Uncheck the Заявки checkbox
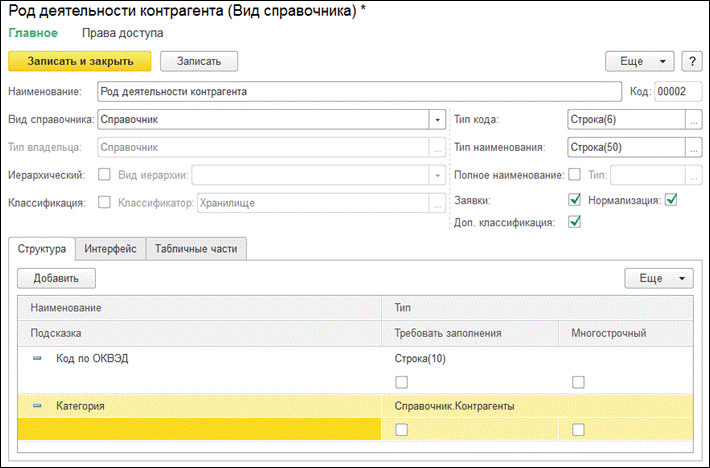 (574, 199)
